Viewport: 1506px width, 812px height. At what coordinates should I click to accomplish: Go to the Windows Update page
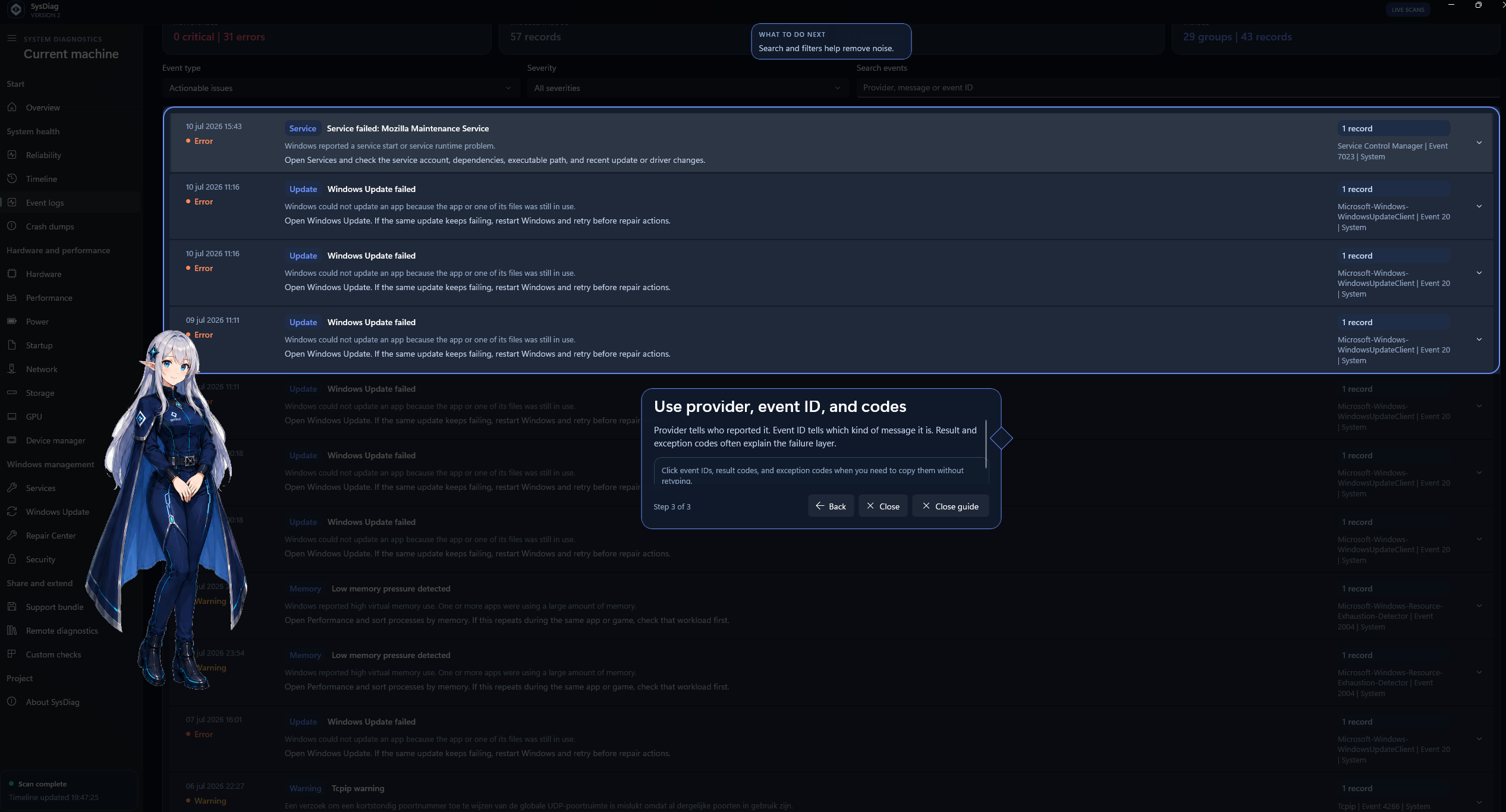(58, 512)
